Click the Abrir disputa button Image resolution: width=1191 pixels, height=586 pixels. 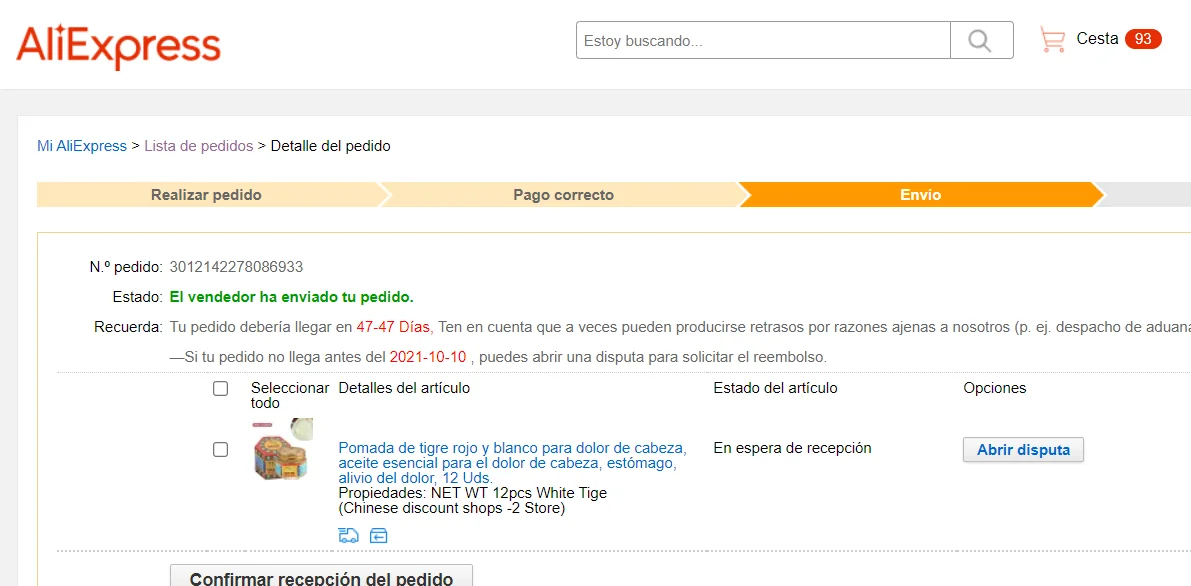tap(1023, 450)
